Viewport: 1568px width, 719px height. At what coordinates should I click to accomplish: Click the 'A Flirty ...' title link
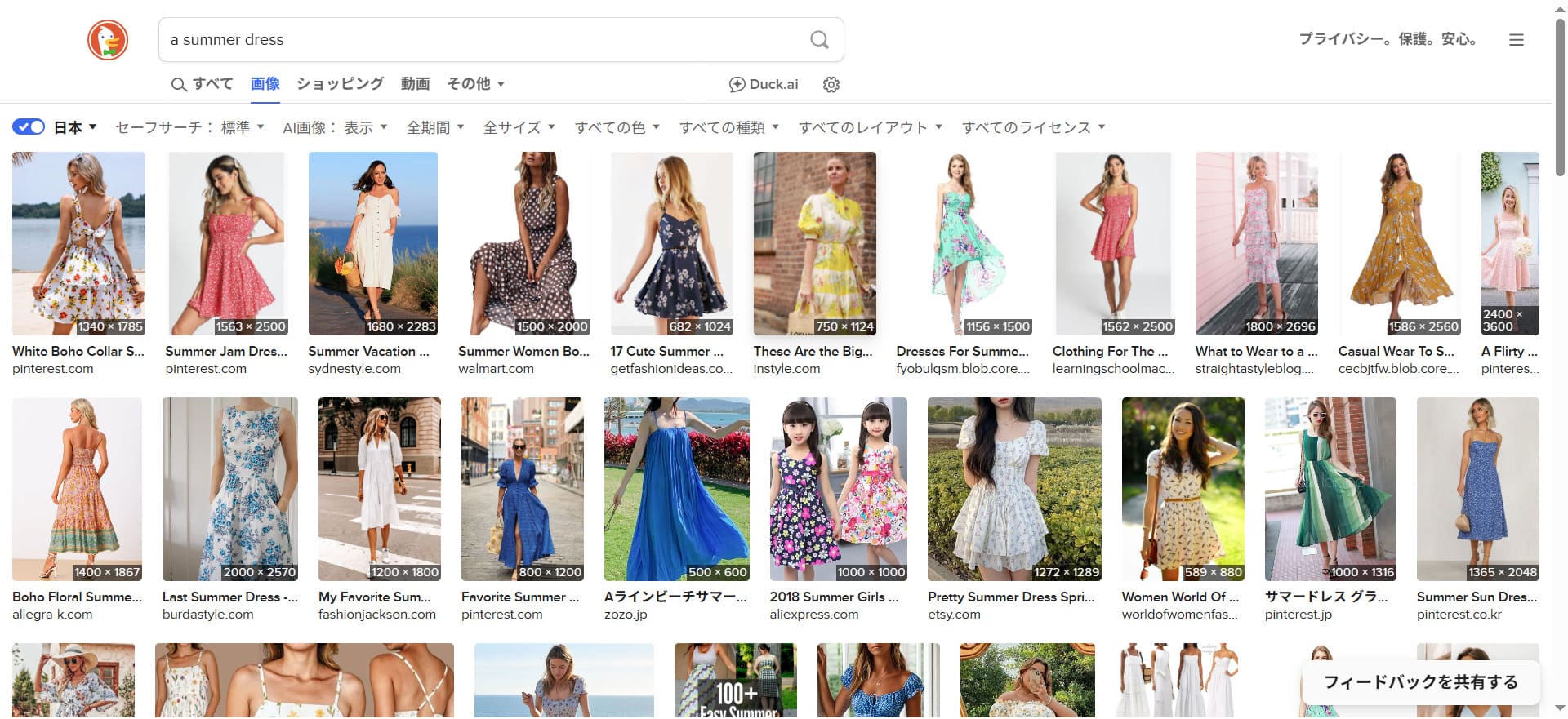(1509, 351)
